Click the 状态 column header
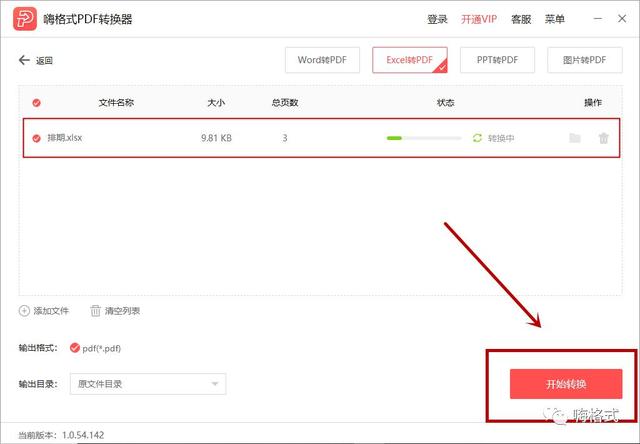This screenshot has width=640, height=444. click(446, 103)
